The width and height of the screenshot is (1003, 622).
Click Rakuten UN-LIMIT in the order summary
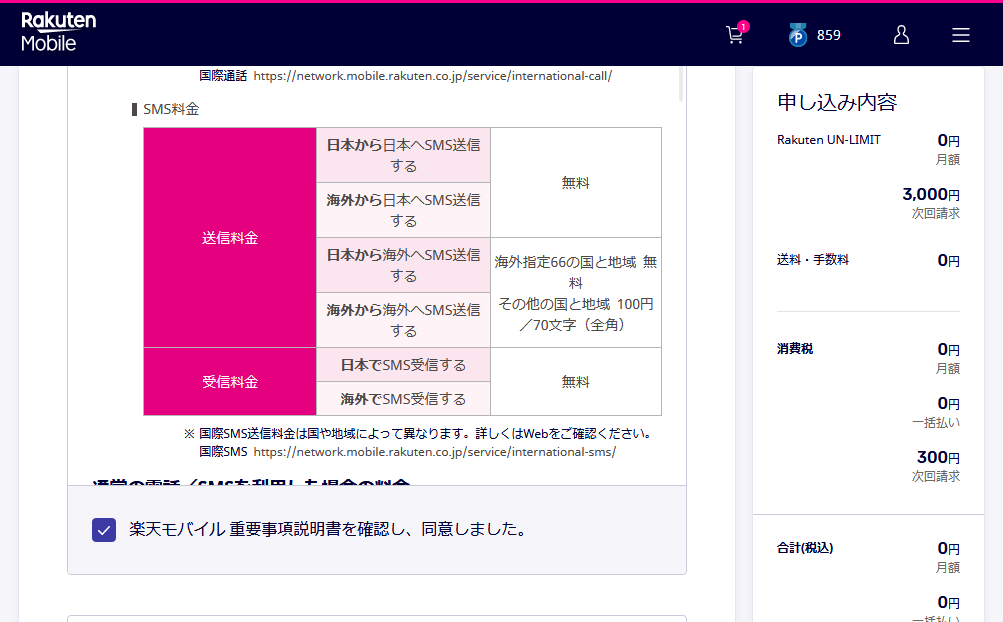(x=829, y=140)
